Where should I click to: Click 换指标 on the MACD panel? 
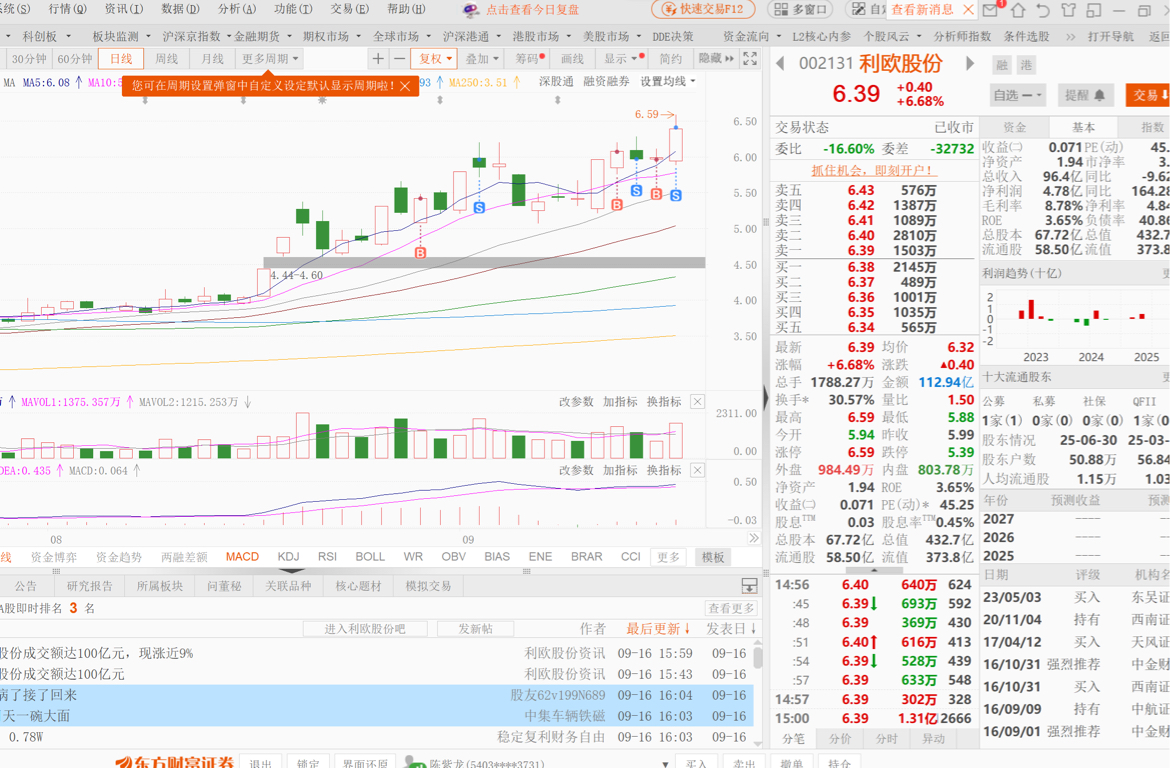[x=663, y=470]
